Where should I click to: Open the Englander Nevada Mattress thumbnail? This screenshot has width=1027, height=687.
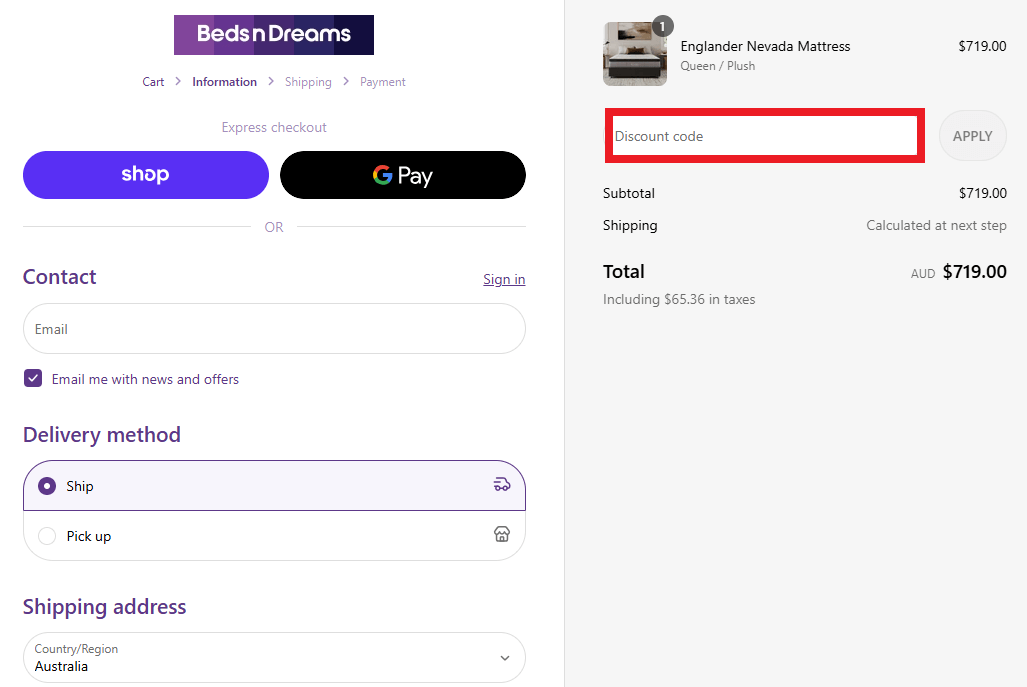tap(635, 55)
